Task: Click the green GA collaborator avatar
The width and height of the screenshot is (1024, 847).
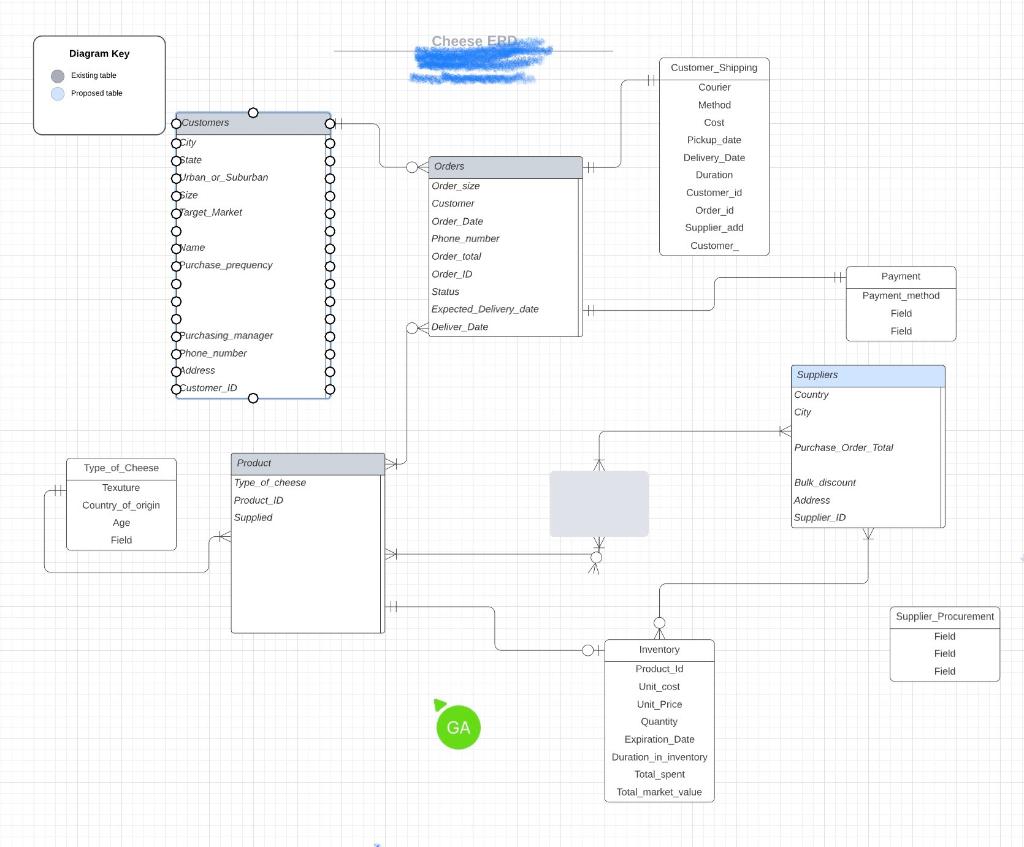Action: [458, 728]
